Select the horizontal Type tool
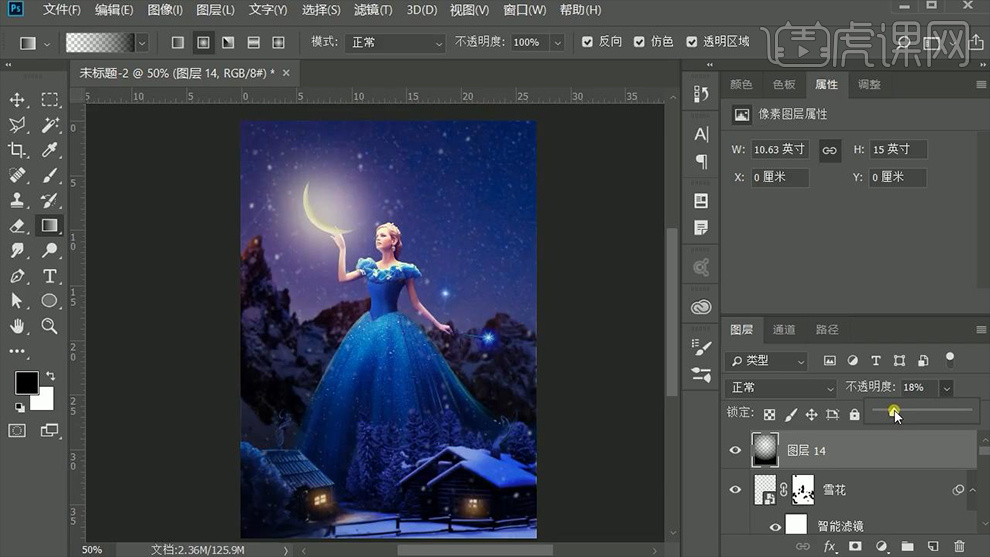The height and width of the screenshot is (557, 990). (x=49, y=276)
